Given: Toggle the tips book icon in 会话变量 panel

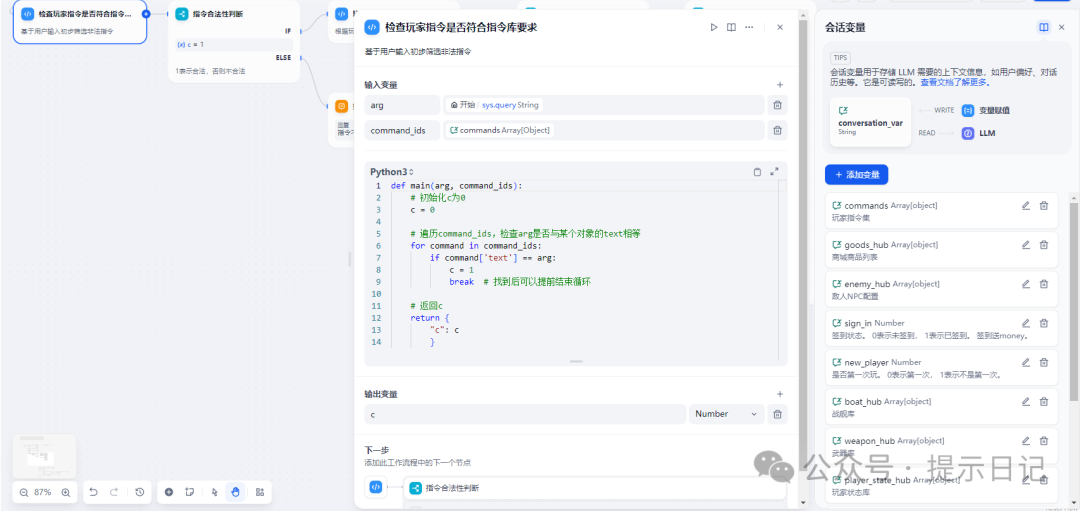Looking at the screenshot, I should coord(1044,27).
